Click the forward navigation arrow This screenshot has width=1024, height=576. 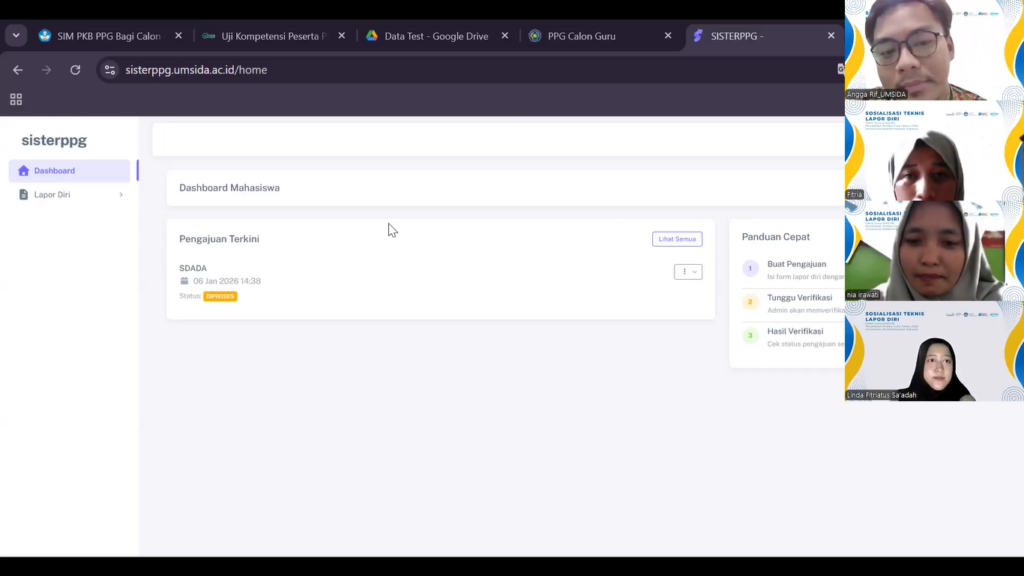(x=46, y=70)
